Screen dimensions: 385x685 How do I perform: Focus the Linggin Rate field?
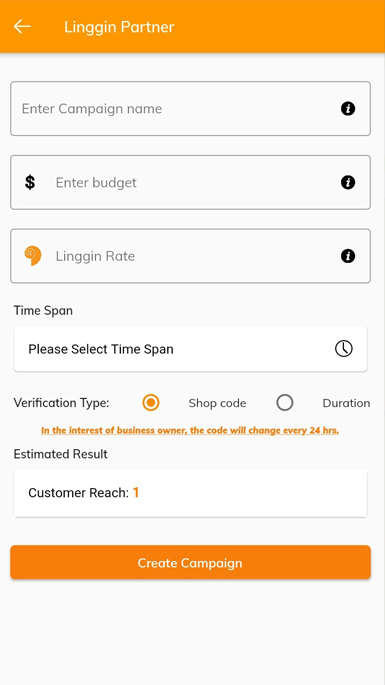191,256
